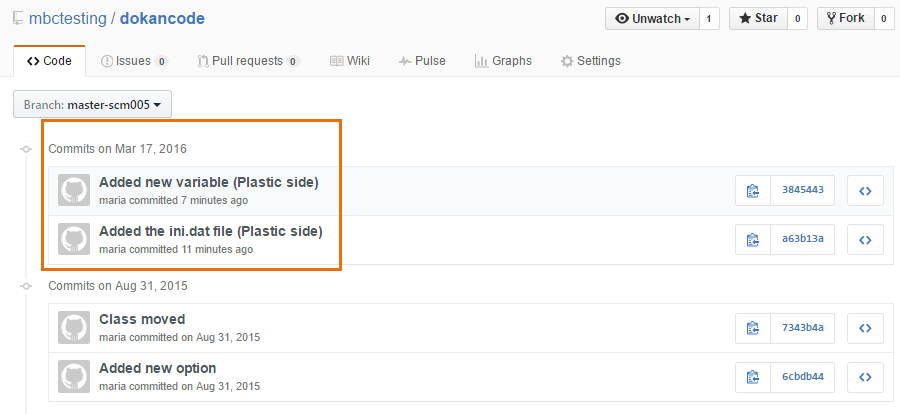The height and width of the screenshot is (414, 900).
Task: Open 'Added new variable (Plastic side)' commit
Action: pos(208,182)
